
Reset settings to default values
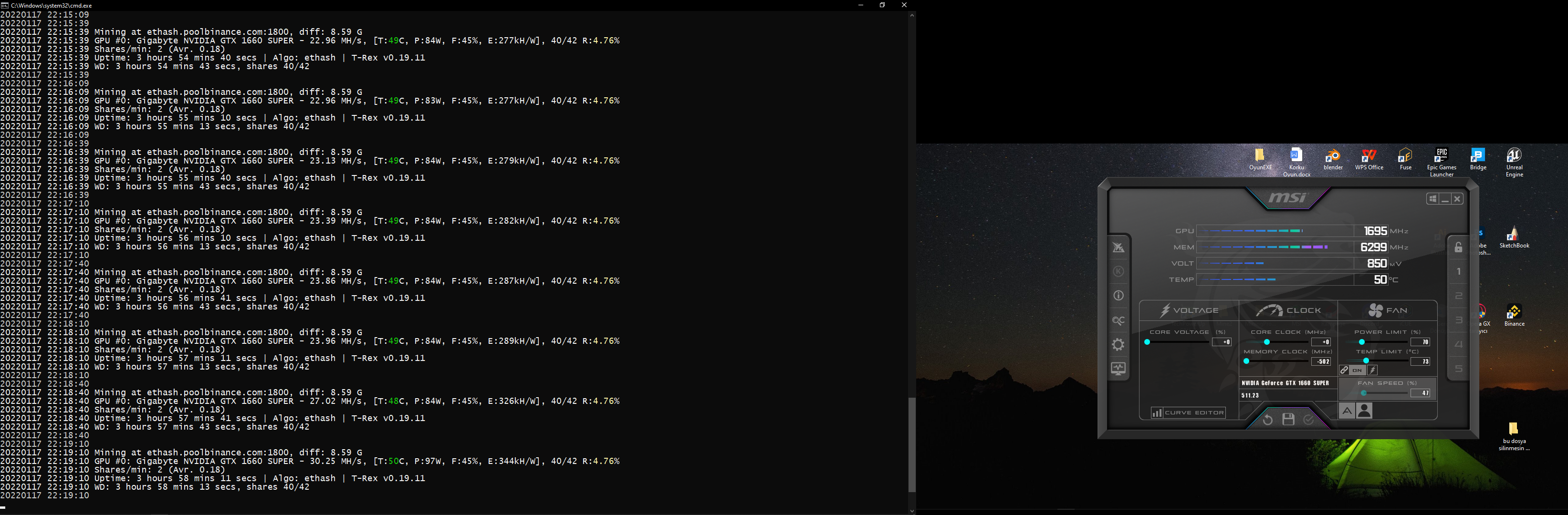[1267, 420]
